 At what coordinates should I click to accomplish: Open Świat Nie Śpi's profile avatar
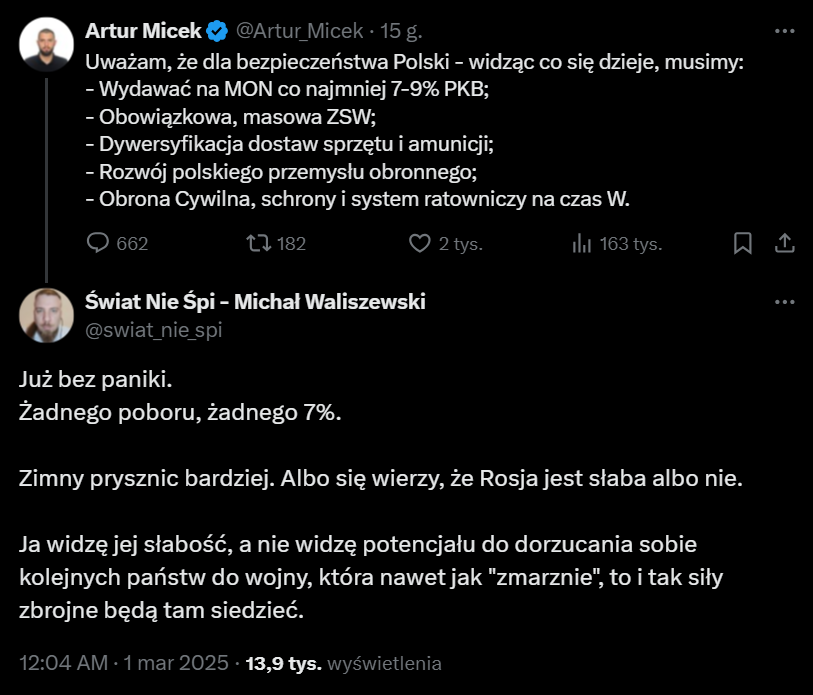(44, 314)
